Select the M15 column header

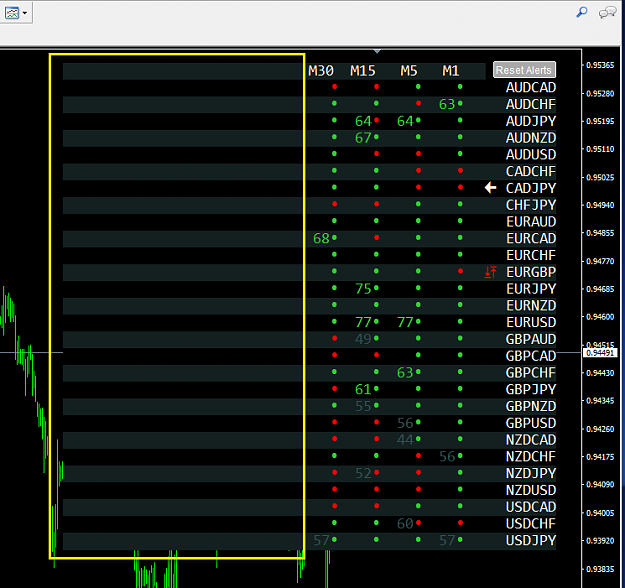point(363,71)
